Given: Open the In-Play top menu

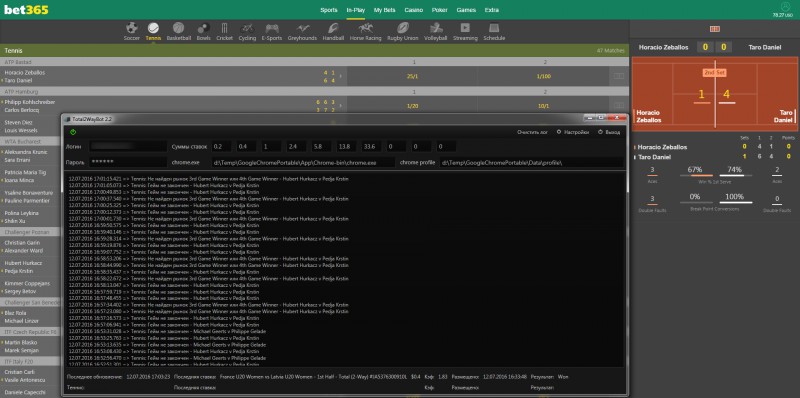Looking at the screenshot, I should [356, 10].
